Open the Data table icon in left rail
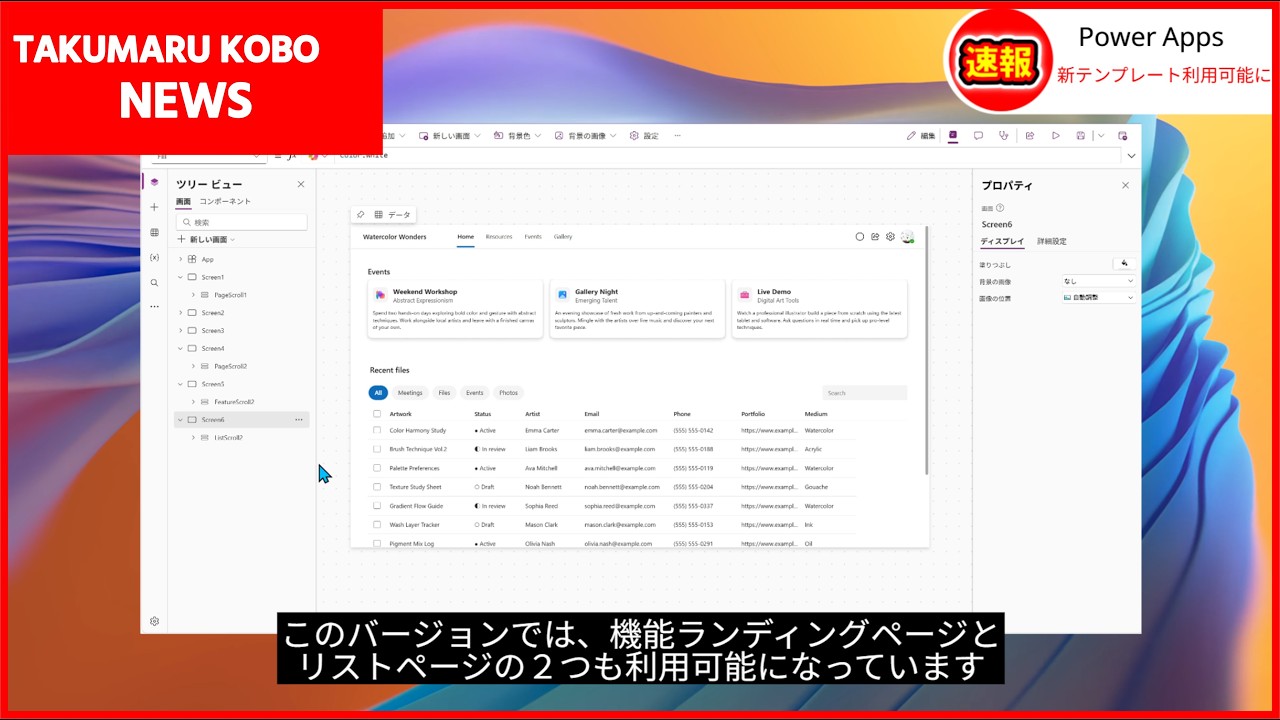This screenshot has height=720, width=1280. (154, 232)
